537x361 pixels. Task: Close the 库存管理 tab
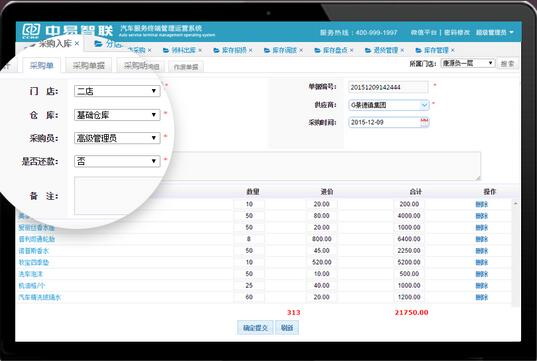452,50
